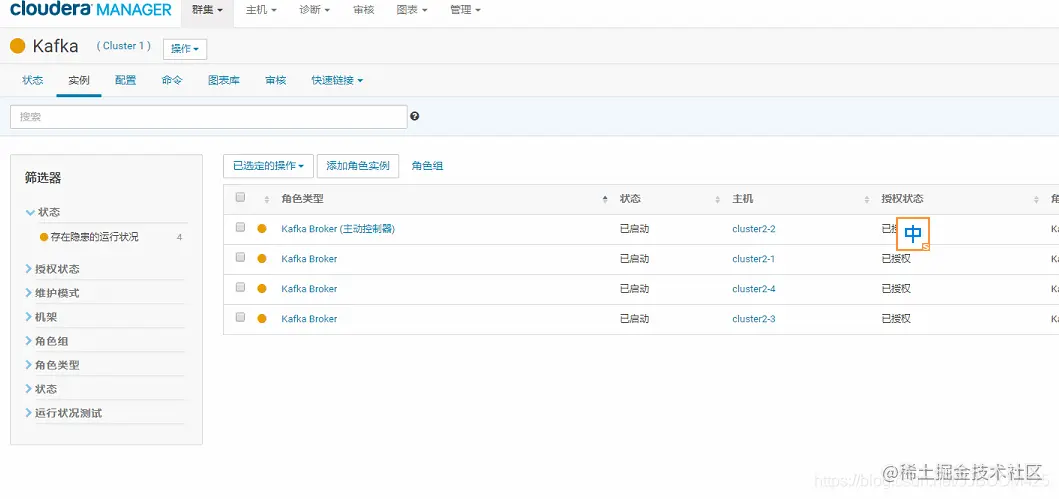The width and height of the screenshot is (1059, 499).
Task: Open the 诊断 dropdown menu
Action: [315, 11]
